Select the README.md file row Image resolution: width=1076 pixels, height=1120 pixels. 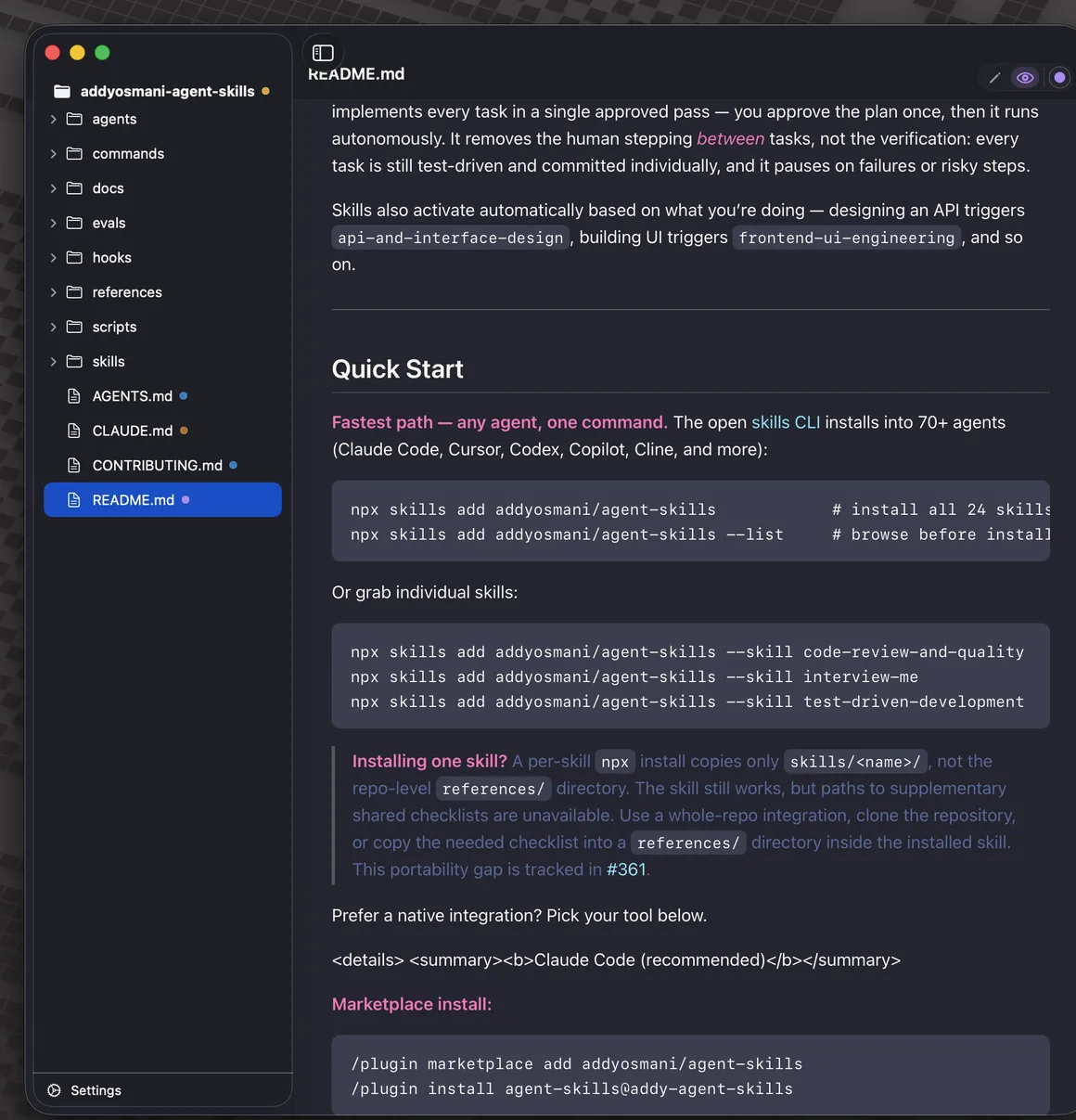pos(162,500)
